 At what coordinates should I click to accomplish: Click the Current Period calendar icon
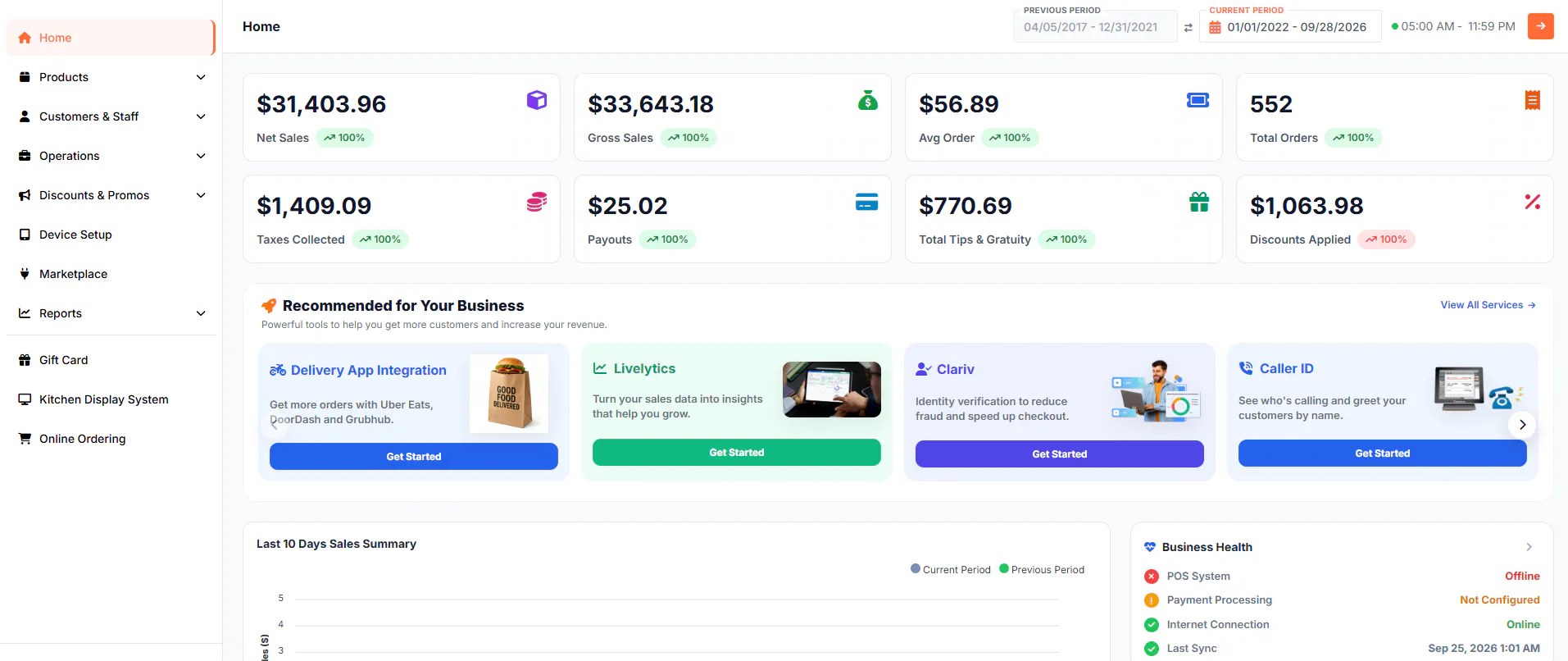[x=1216, y=27]
